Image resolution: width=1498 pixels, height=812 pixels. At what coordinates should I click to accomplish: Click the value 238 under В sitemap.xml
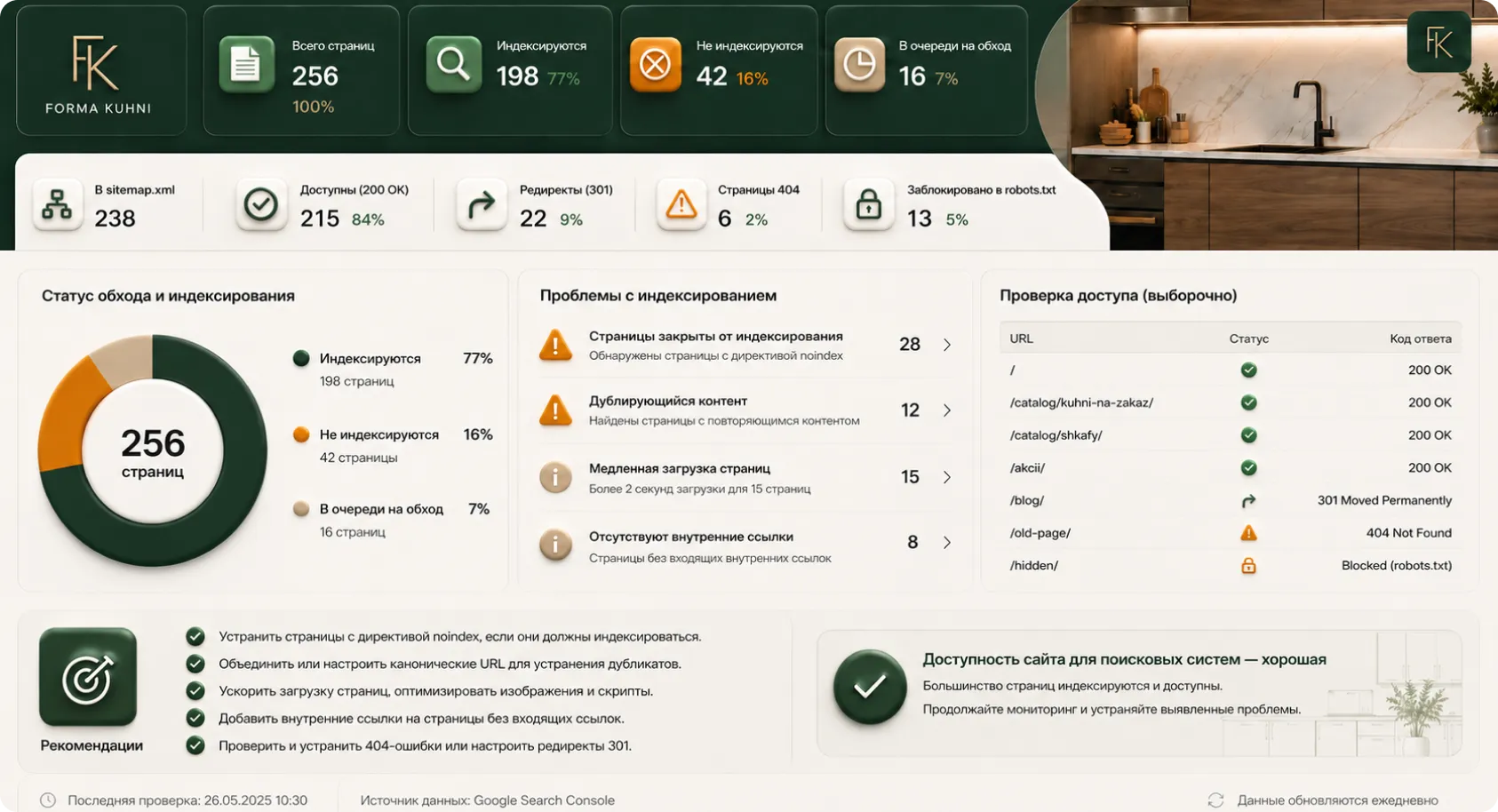tap(116, 219)
